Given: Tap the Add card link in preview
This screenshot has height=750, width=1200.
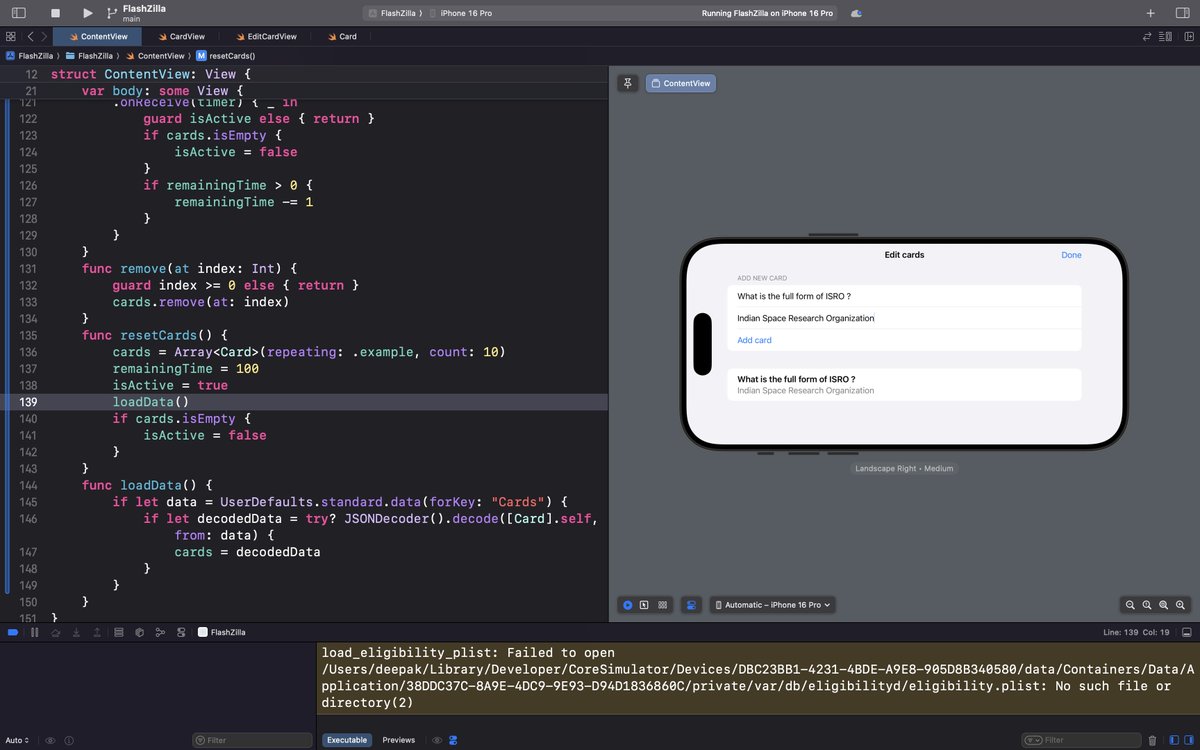Looking at the screenshot, I should (754, 340).
